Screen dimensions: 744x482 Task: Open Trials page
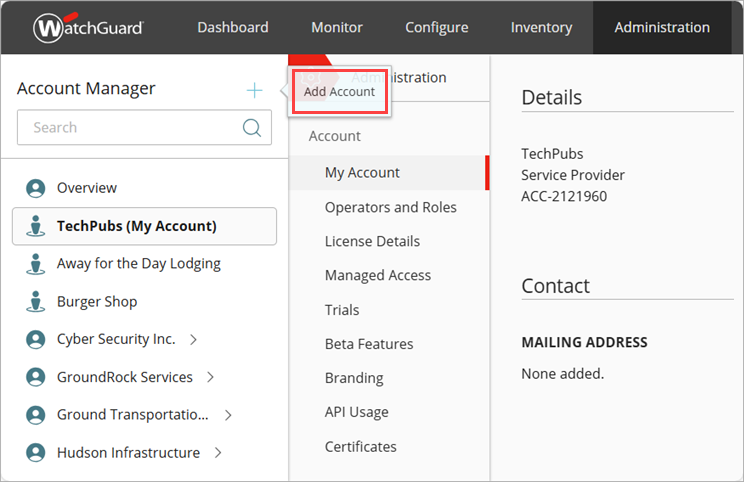click(x=342, y=310)
